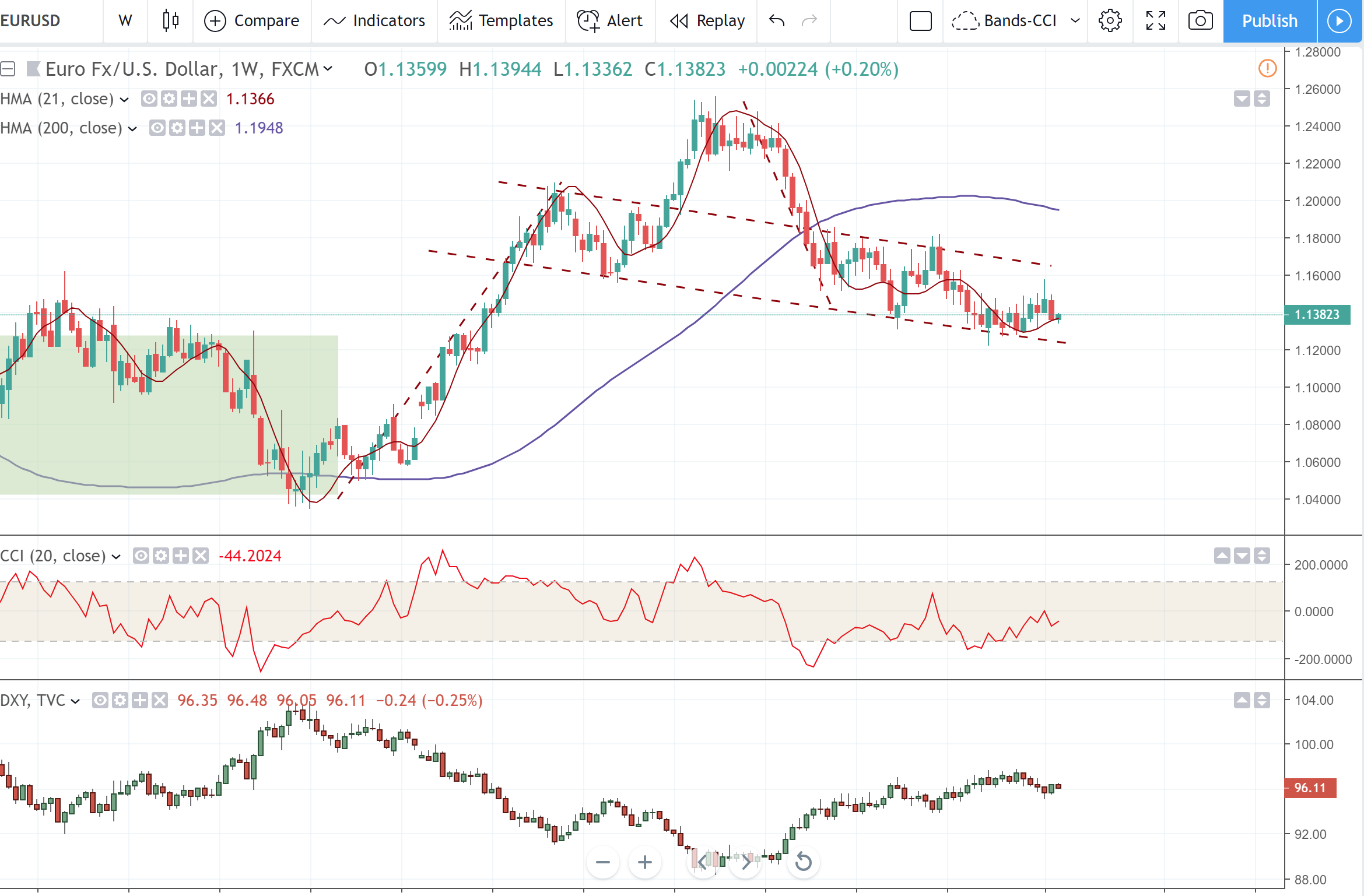Toggle HMA (200) visibility eye

pyautogui.click(x=157, y=128)
